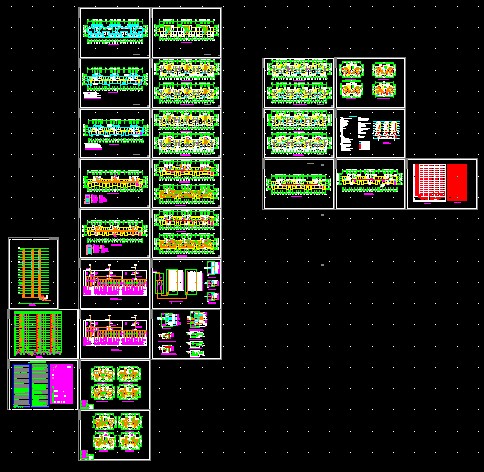Click the upper four-unit-plan sheet in the left column
Image resolution: width=484 pixels, height=472 pixels.
[x=115, y=385]
